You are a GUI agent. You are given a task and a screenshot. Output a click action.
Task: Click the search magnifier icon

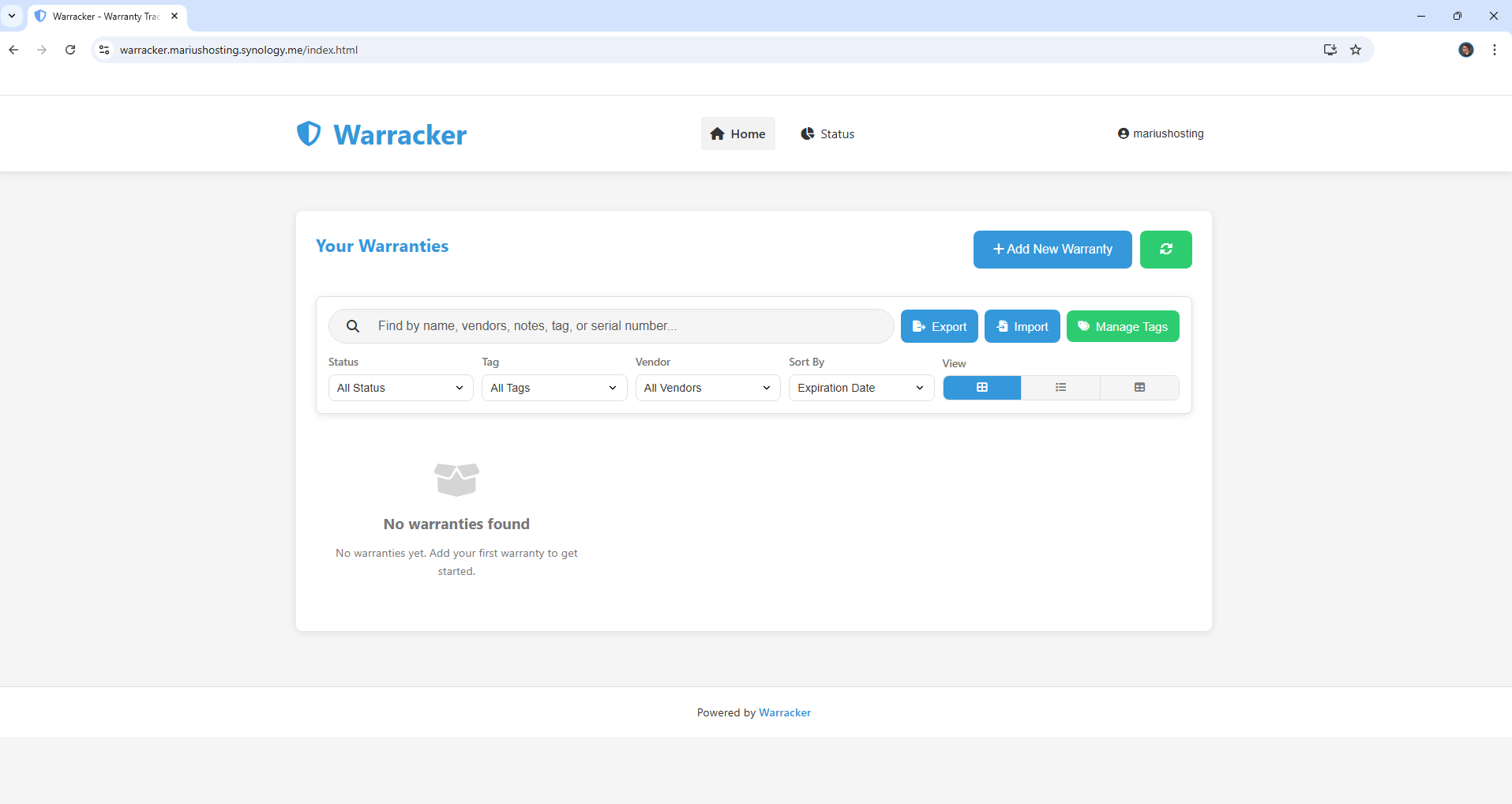353,326
